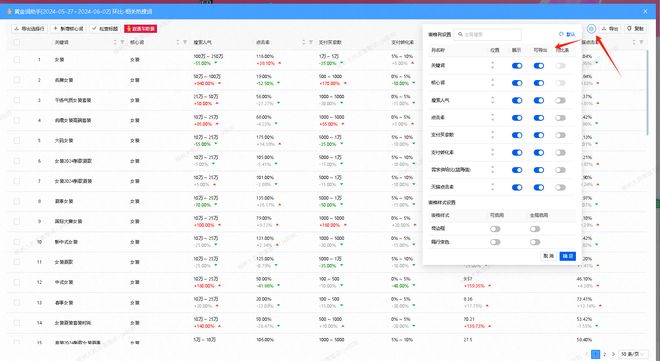The image size is (660, 361).
Task: Click the 默认 reset-to-default icon
Action: (567, 34)
